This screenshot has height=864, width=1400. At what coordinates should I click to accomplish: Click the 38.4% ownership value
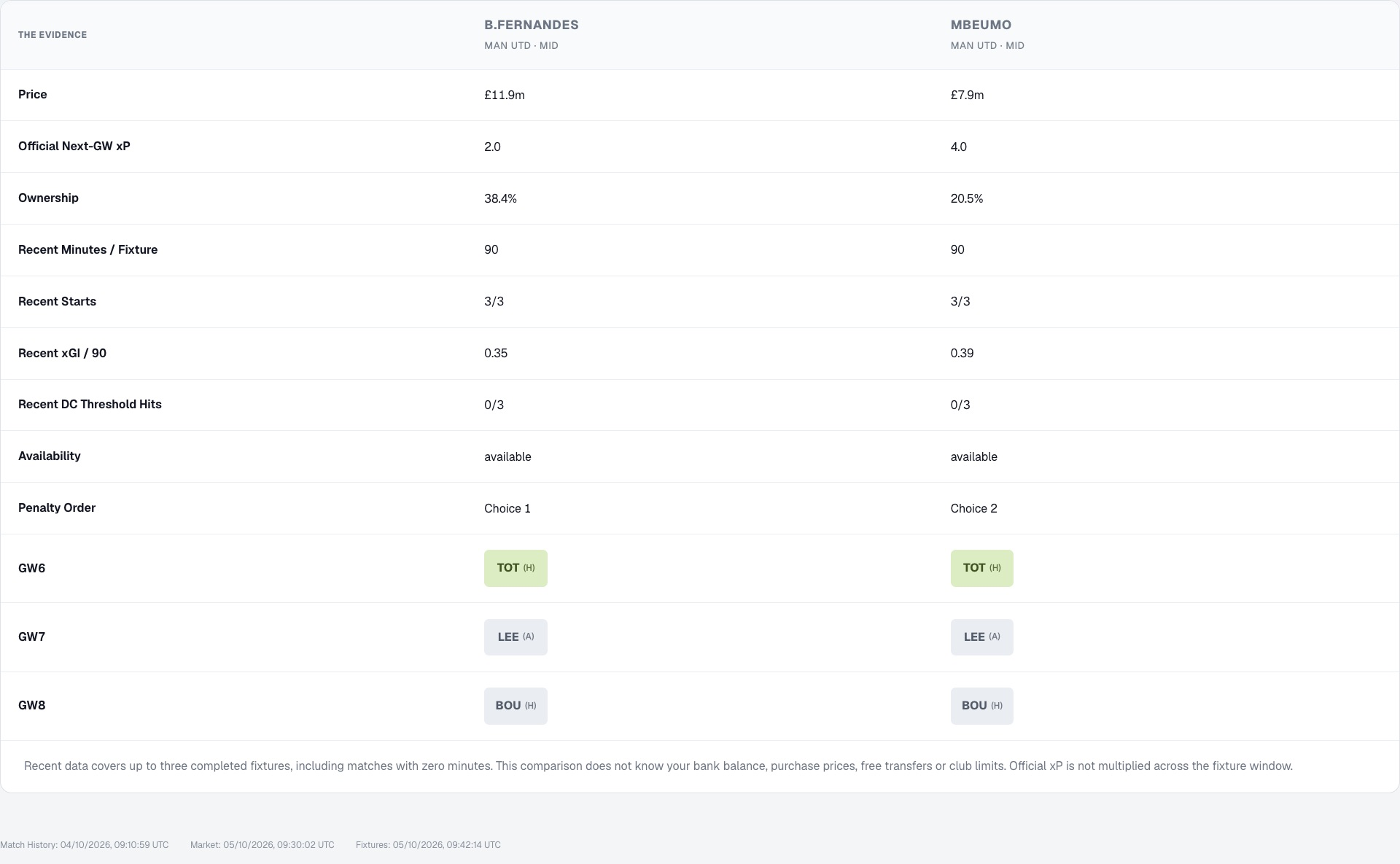(500, 198)
